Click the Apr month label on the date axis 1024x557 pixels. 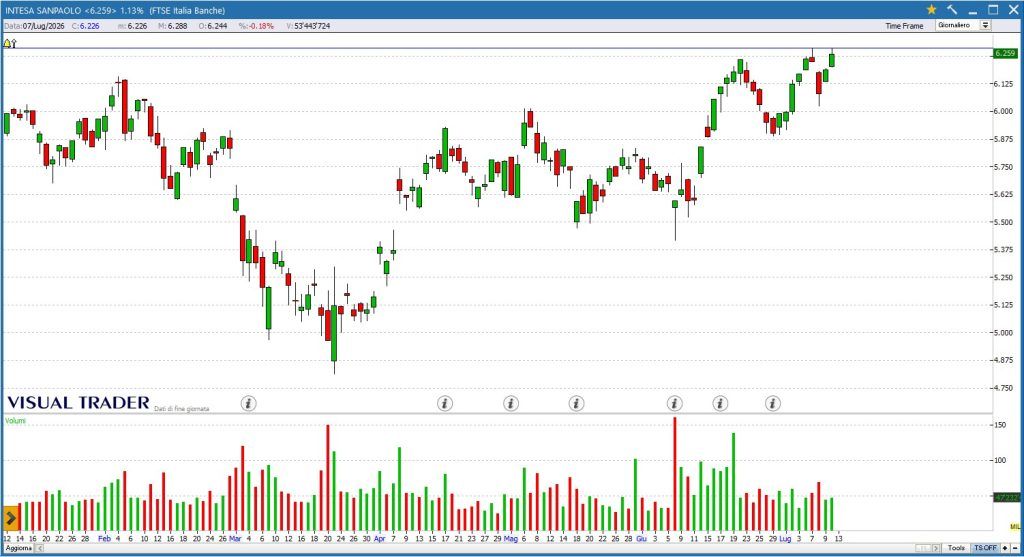379,539
